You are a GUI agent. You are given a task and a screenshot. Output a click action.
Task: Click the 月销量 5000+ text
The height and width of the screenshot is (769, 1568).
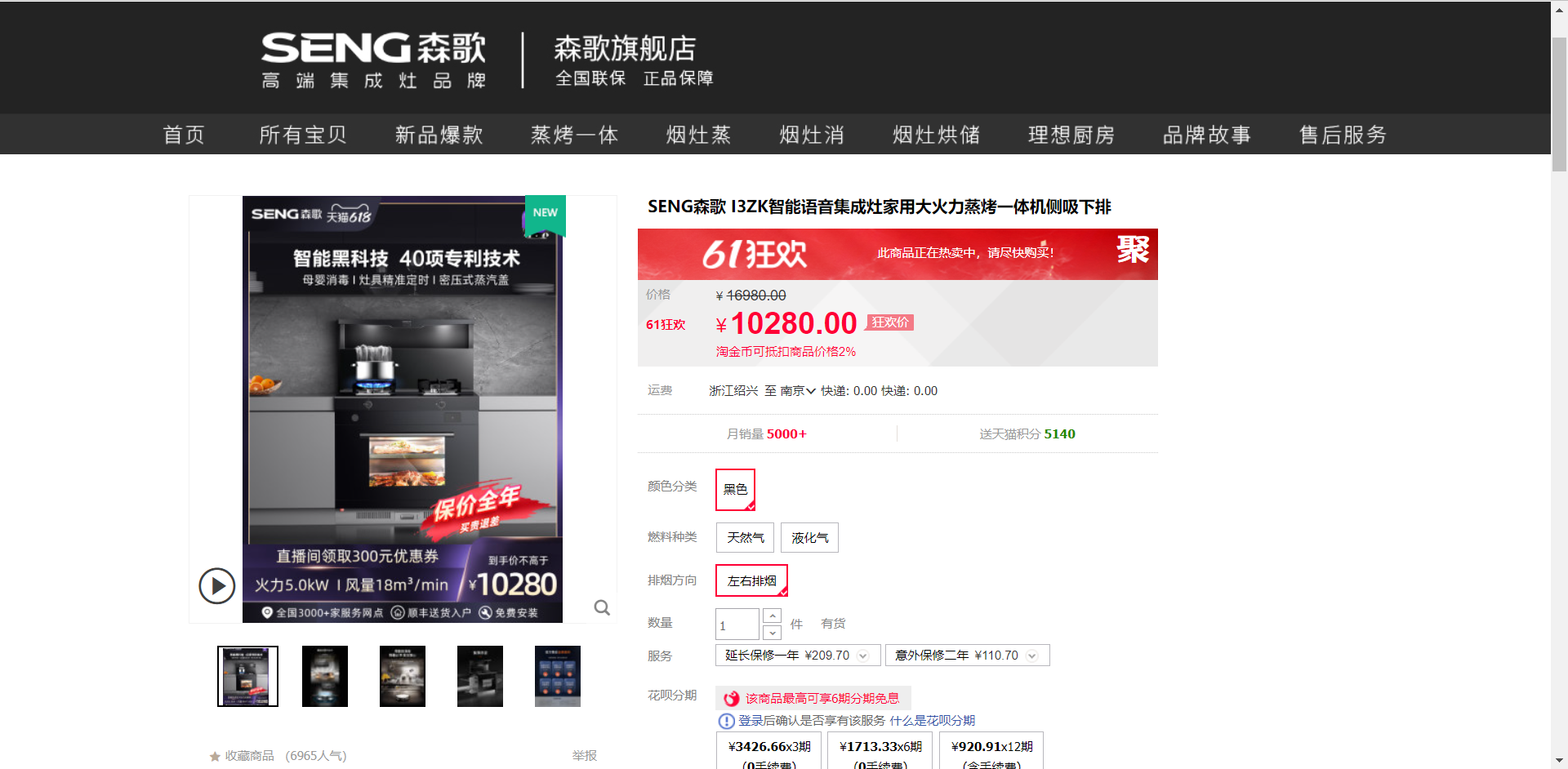coord(767,434)
